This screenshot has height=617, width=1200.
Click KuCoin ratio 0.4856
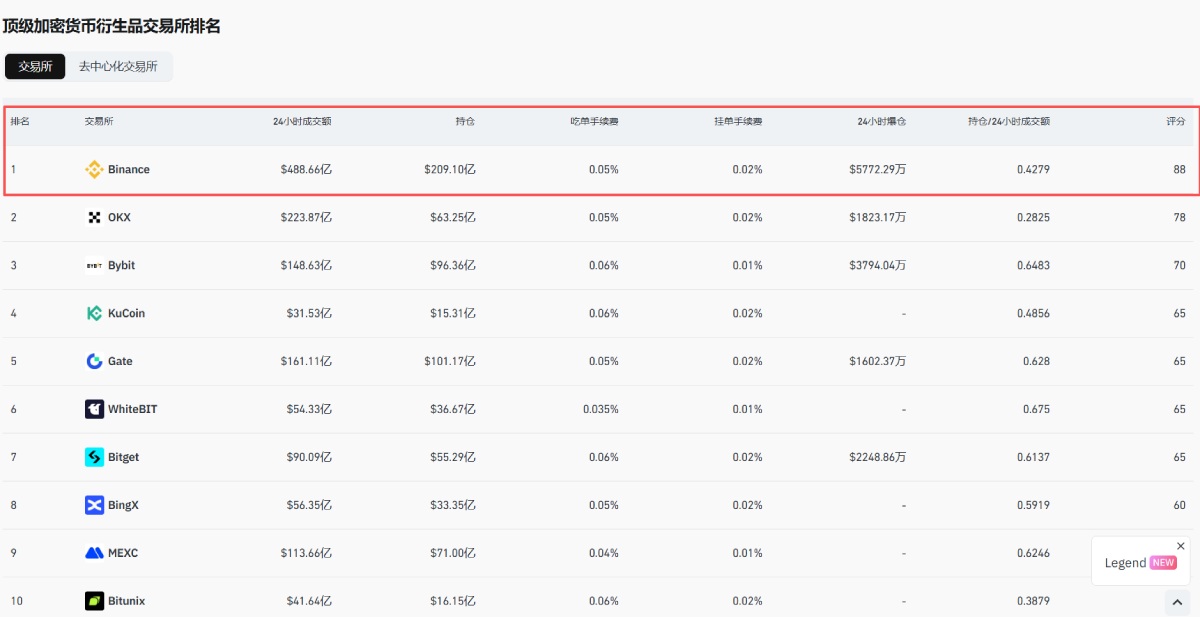click(1034, 314)
